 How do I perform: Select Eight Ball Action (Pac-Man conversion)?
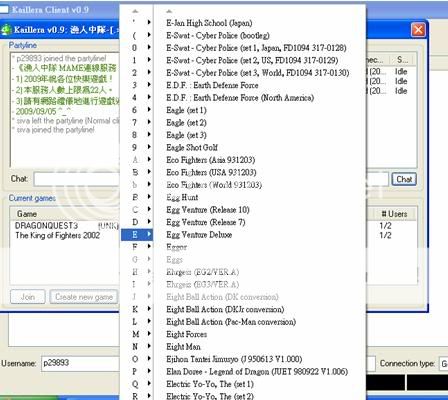pyautogui.click(x=231, y=322)
